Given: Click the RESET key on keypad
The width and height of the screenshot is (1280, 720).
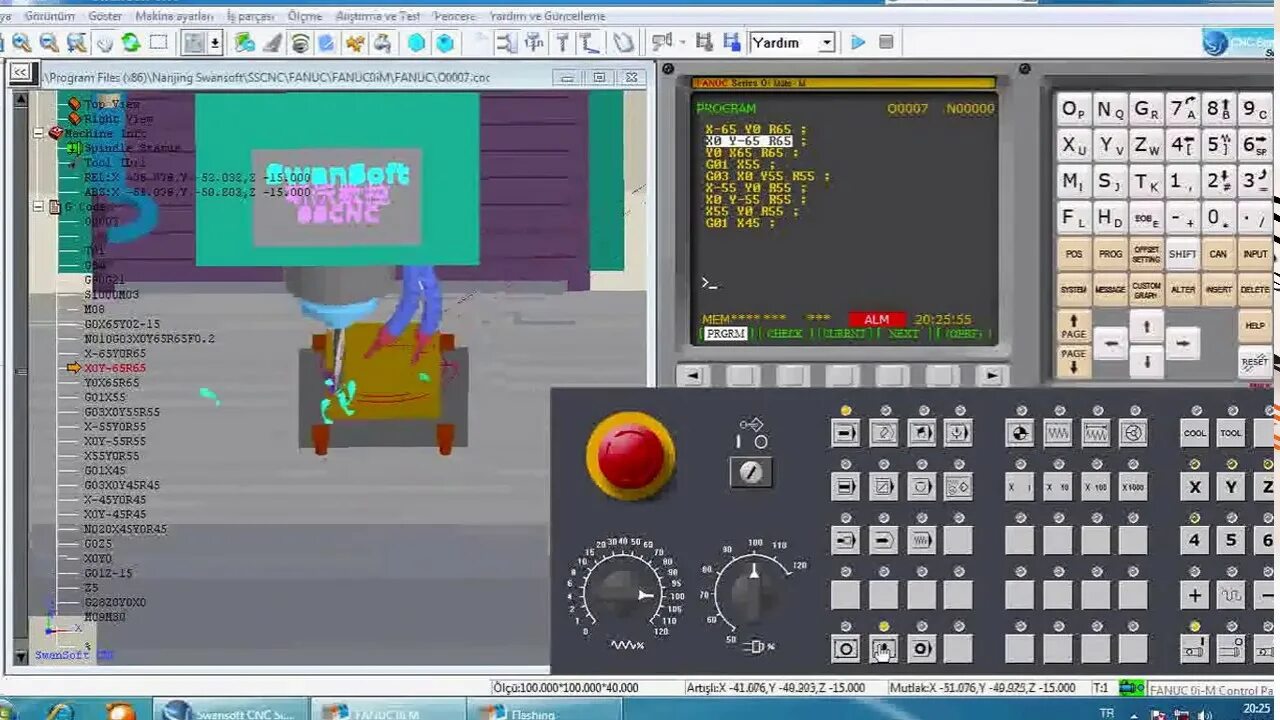Looking at the screenshot, I should coord(1255,361).
